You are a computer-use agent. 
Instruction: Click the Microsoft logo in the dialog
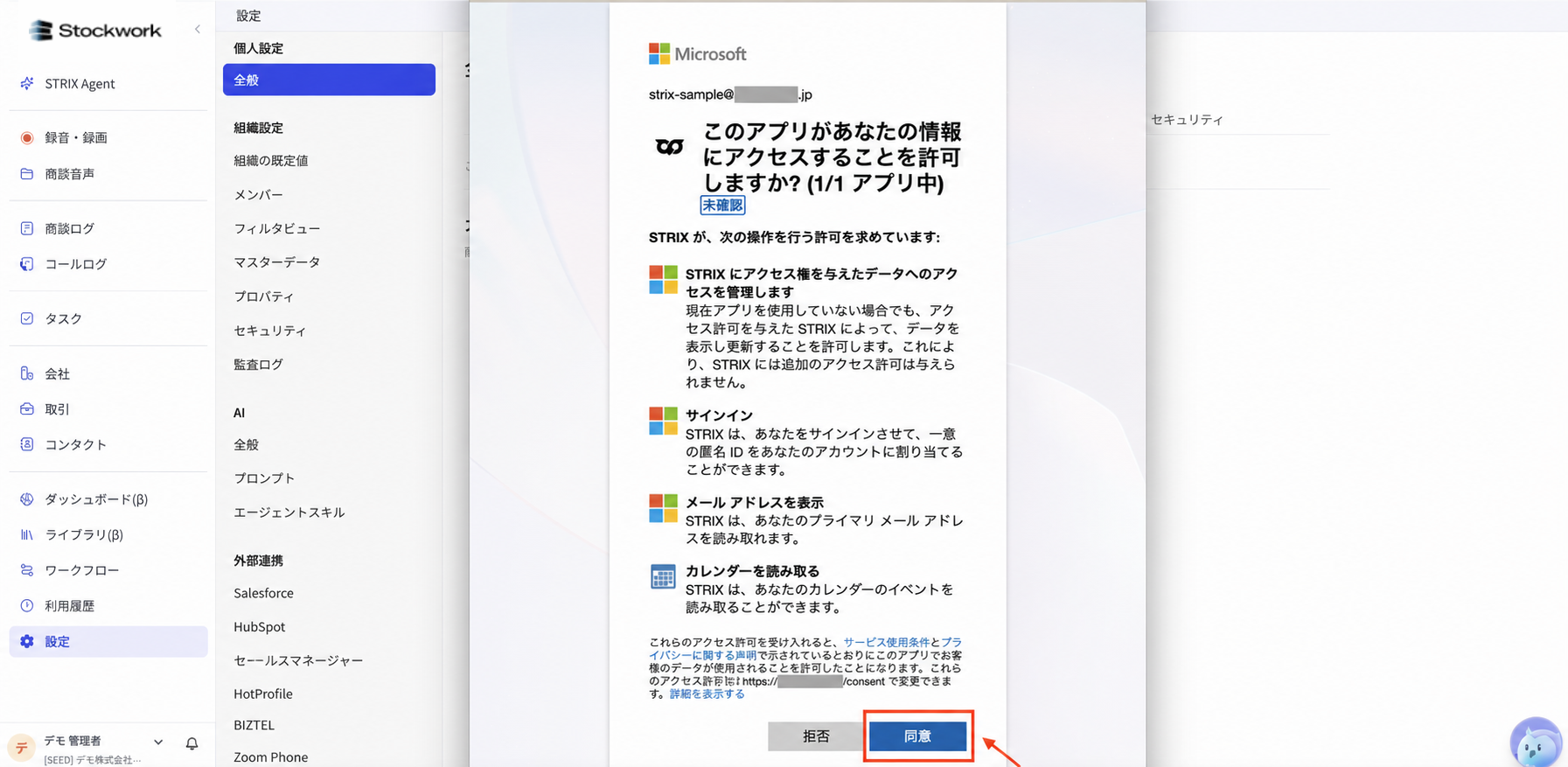point(697,54)
